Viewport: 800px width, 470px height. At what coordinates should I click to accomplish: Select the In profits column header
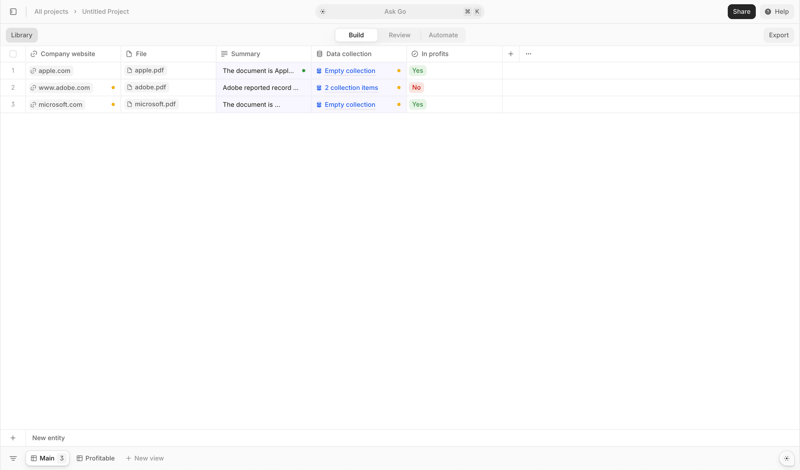[455, 54]
